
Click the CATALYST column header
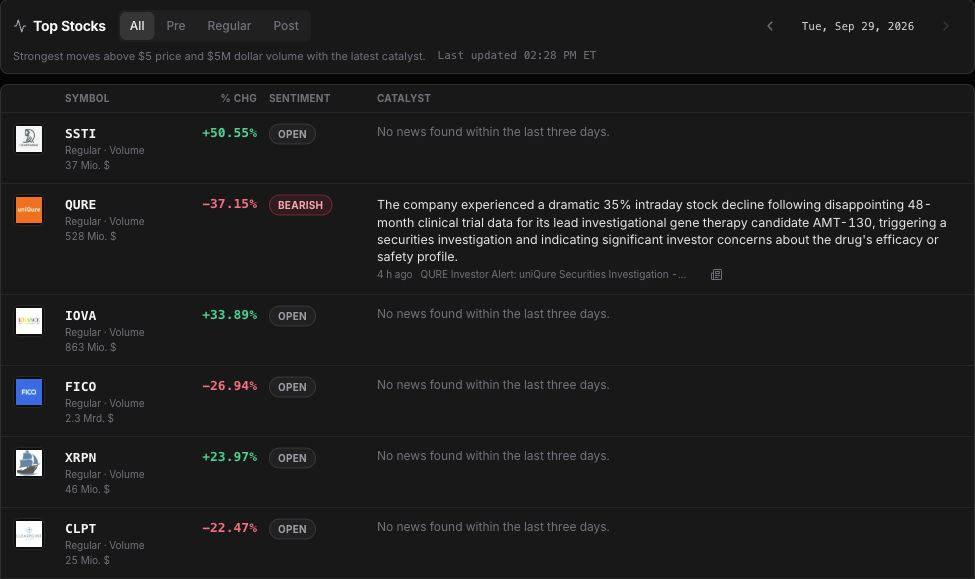click(x=404, y=98)
